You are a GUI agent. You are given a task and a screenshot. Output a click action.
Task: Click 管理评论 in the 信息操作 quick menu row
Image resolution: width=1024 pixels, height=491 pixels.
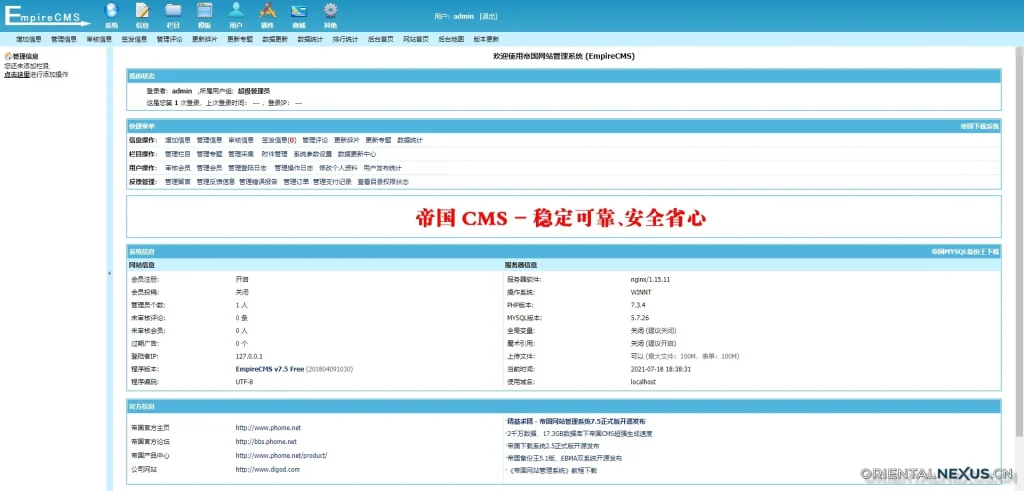coord(315,140)
